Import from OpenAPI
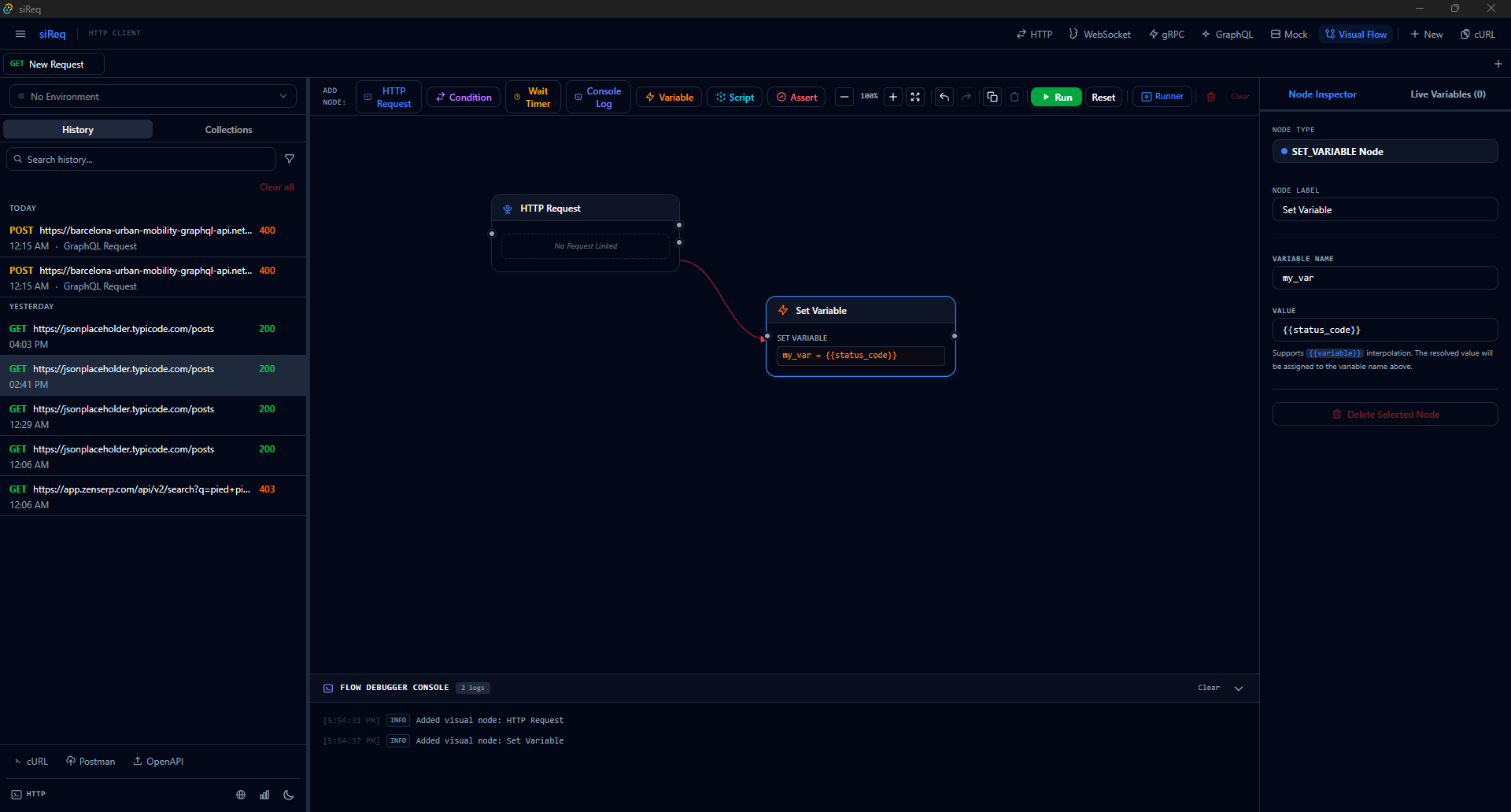 (158, 761)
